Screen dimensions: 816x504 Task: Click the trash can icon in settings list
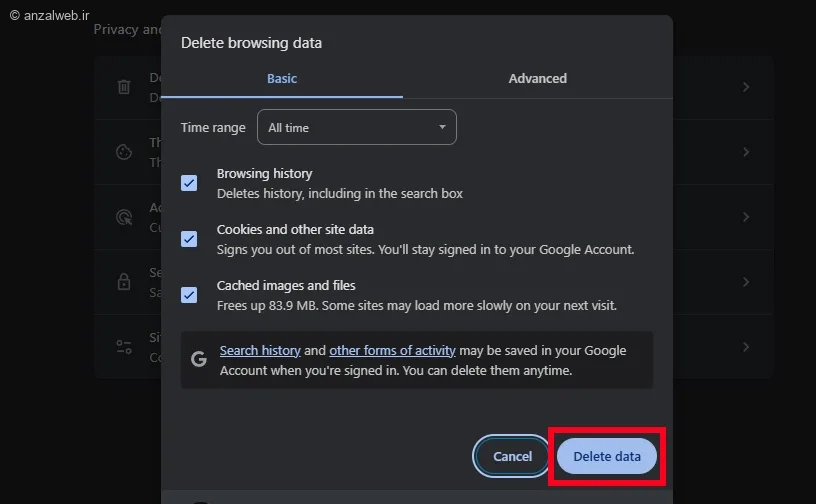tap(124, 87)
